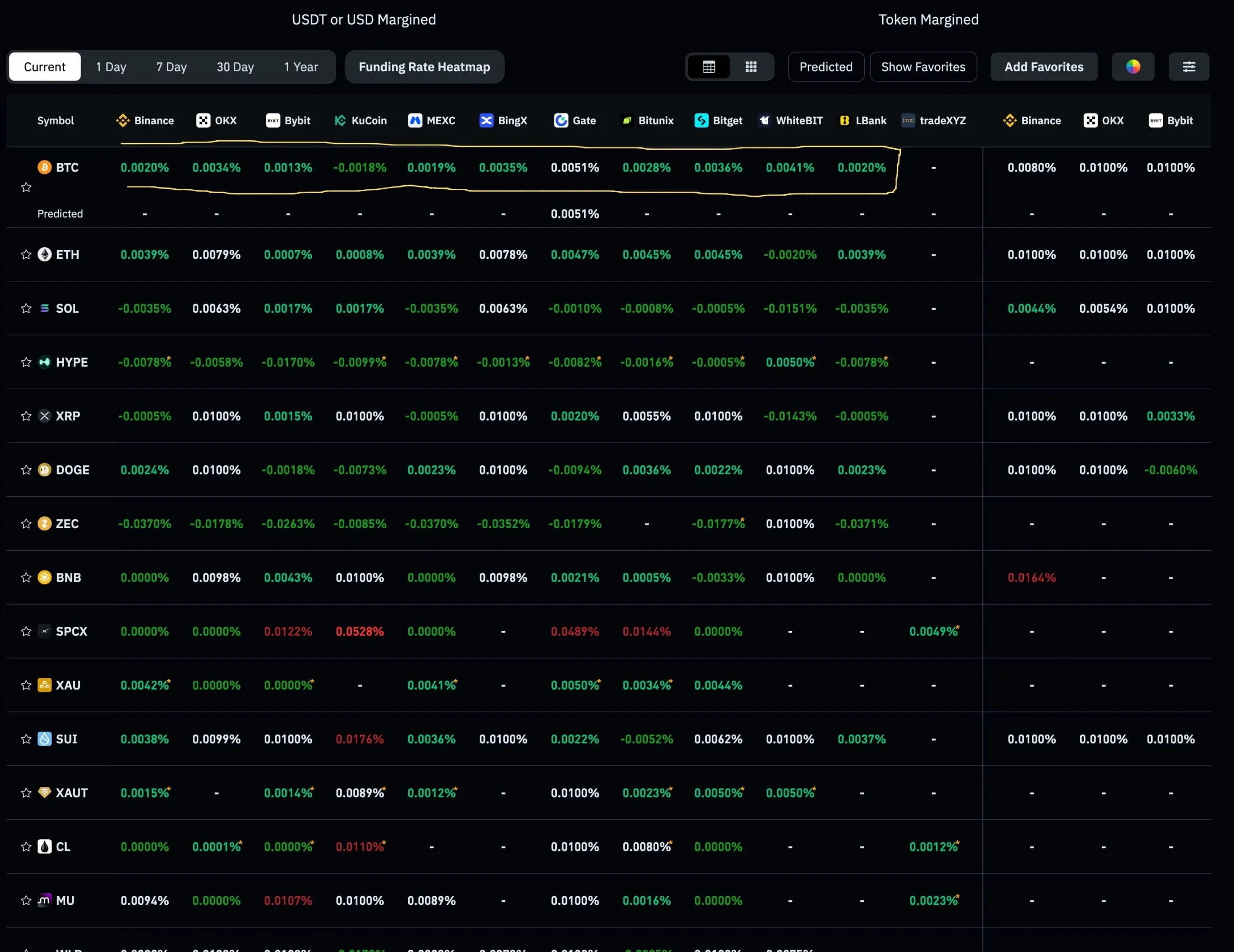1234x952 pixels.
Task: Select the 7 Day tab
Action: pyautogui.click(x=171, y=66)
